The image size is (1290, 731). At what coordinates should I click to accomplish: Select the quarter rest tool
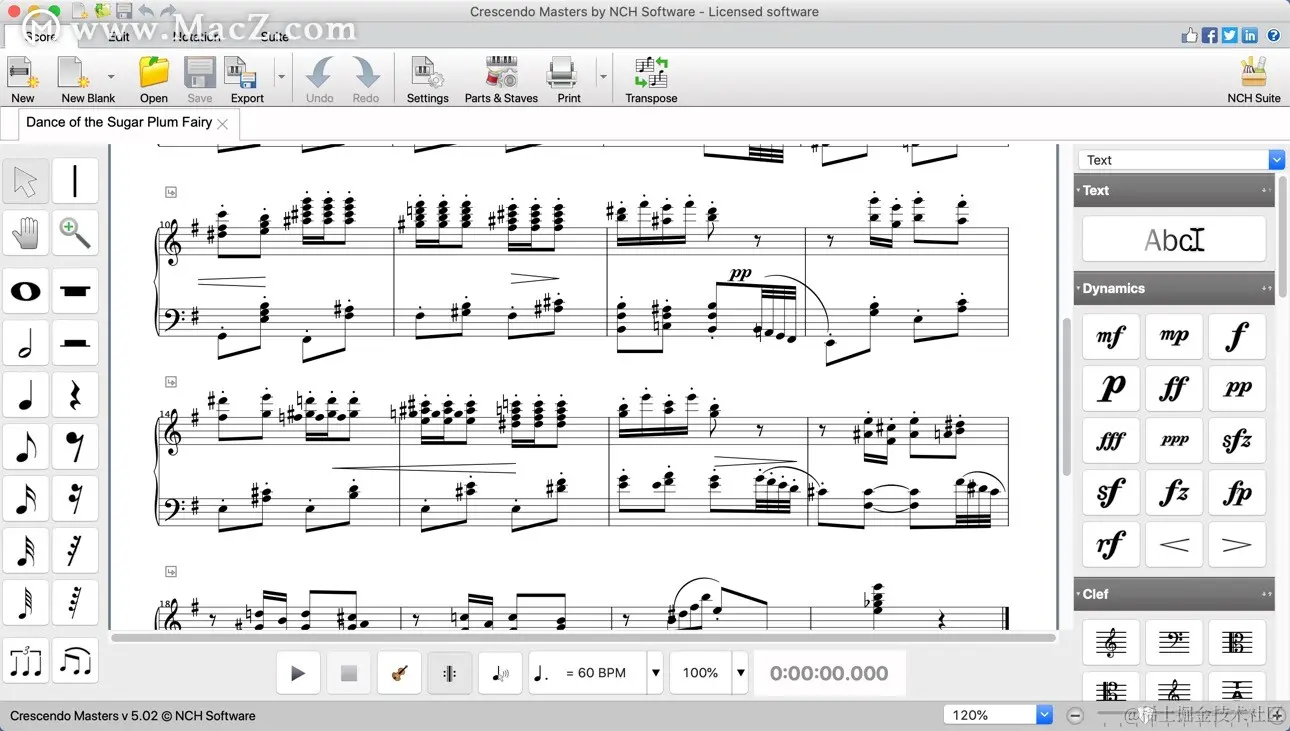click(x=75, y=395)
